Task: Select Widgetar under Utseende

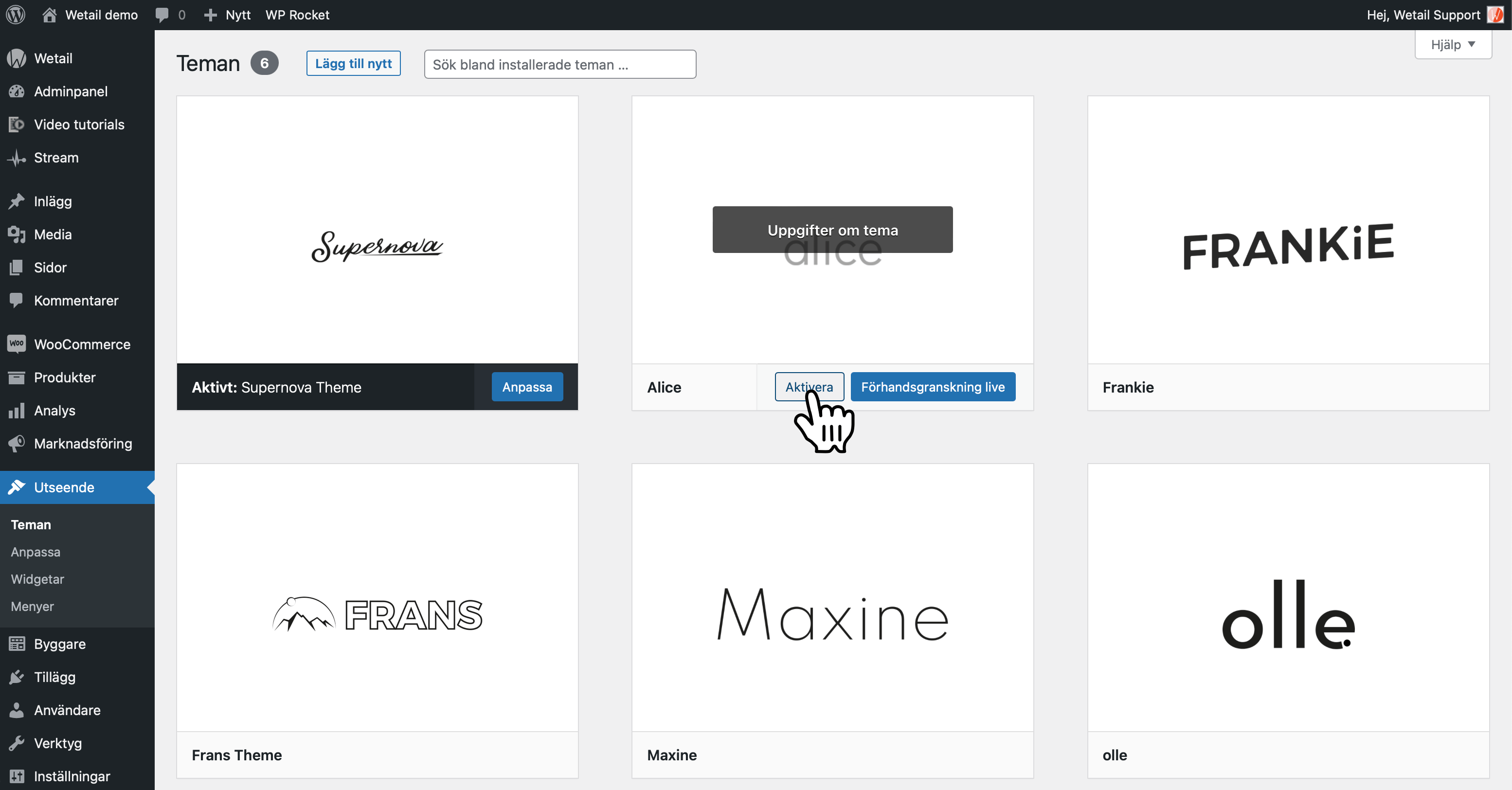Action: click(37, 579)
